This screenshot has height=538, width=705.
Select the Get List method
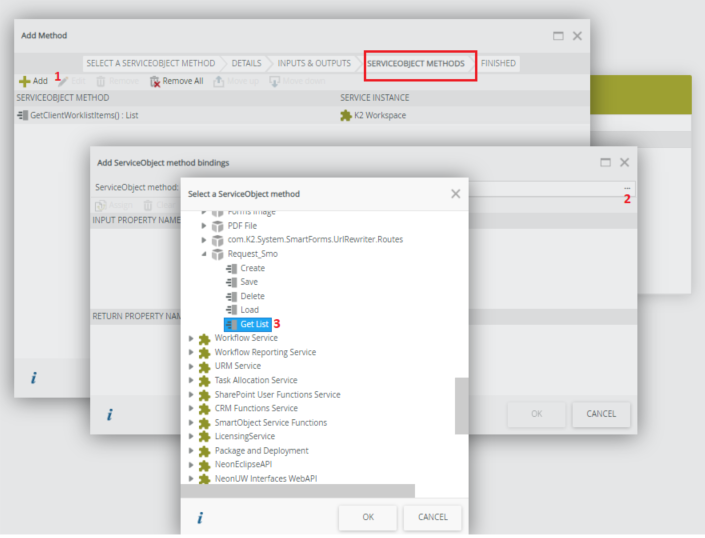click(254, 324)
